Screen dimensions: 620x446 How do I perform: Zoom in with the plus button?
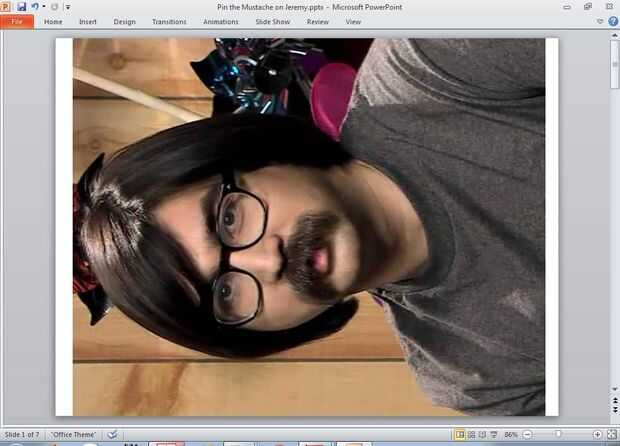click(597, 435)
